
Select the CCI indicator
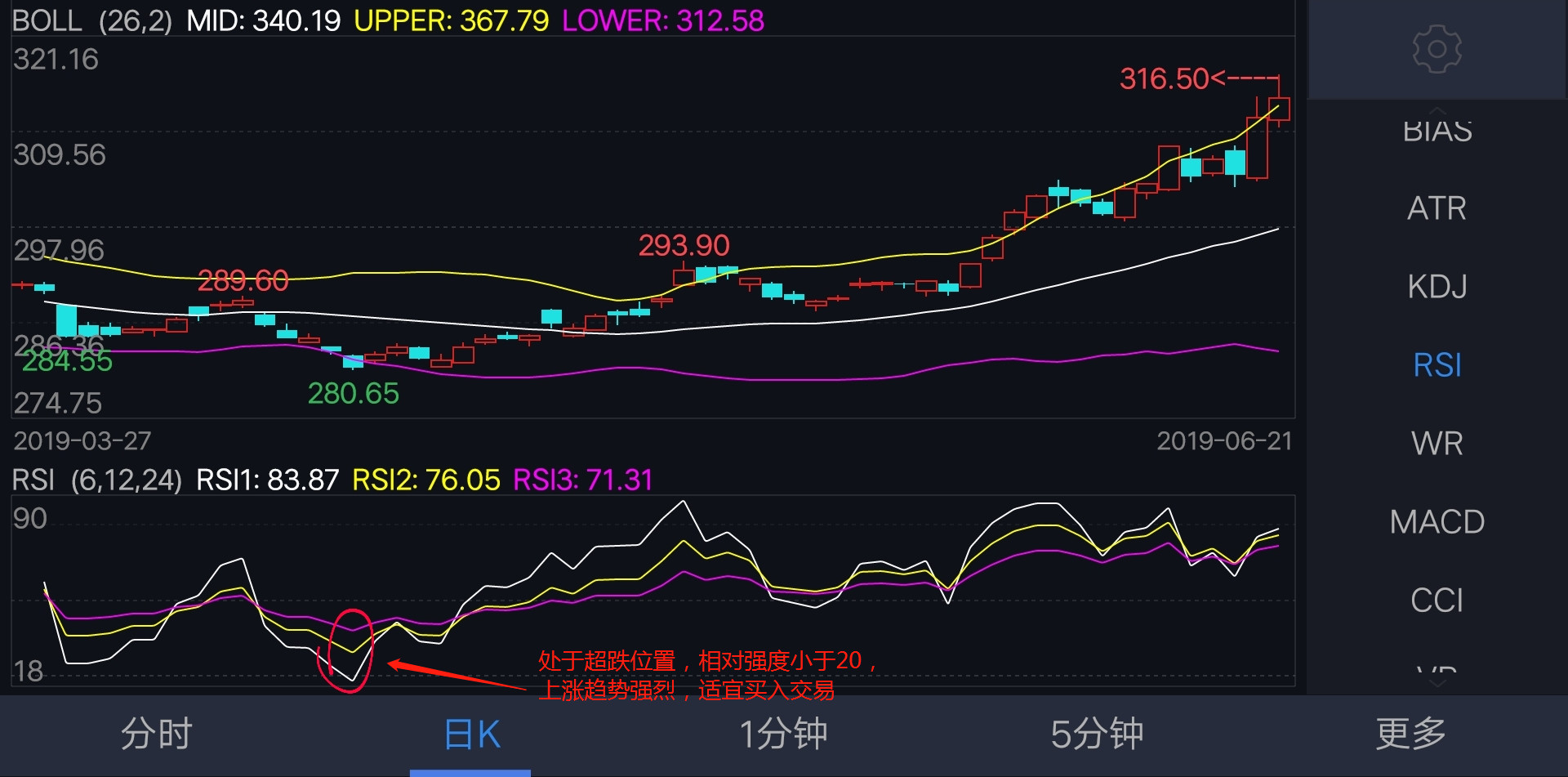pyautogui.click(x=1436, y=600)
